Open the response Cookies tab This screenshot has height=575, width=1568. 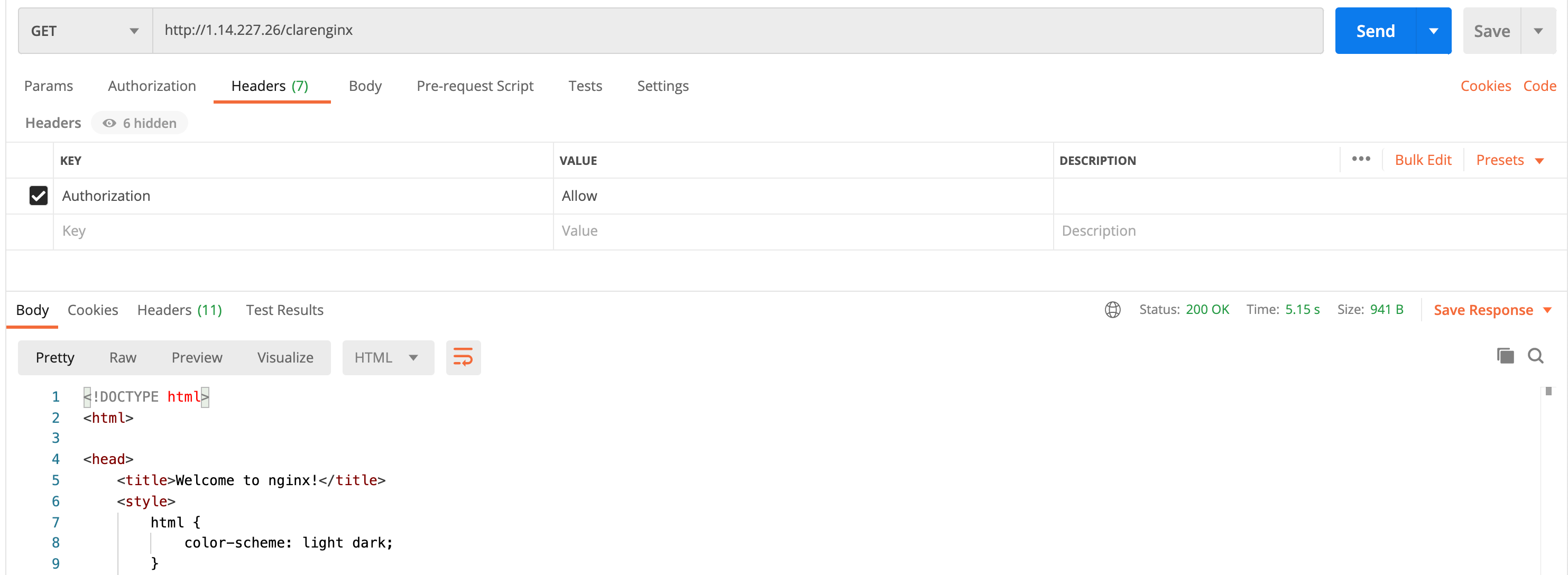(93, 310)
